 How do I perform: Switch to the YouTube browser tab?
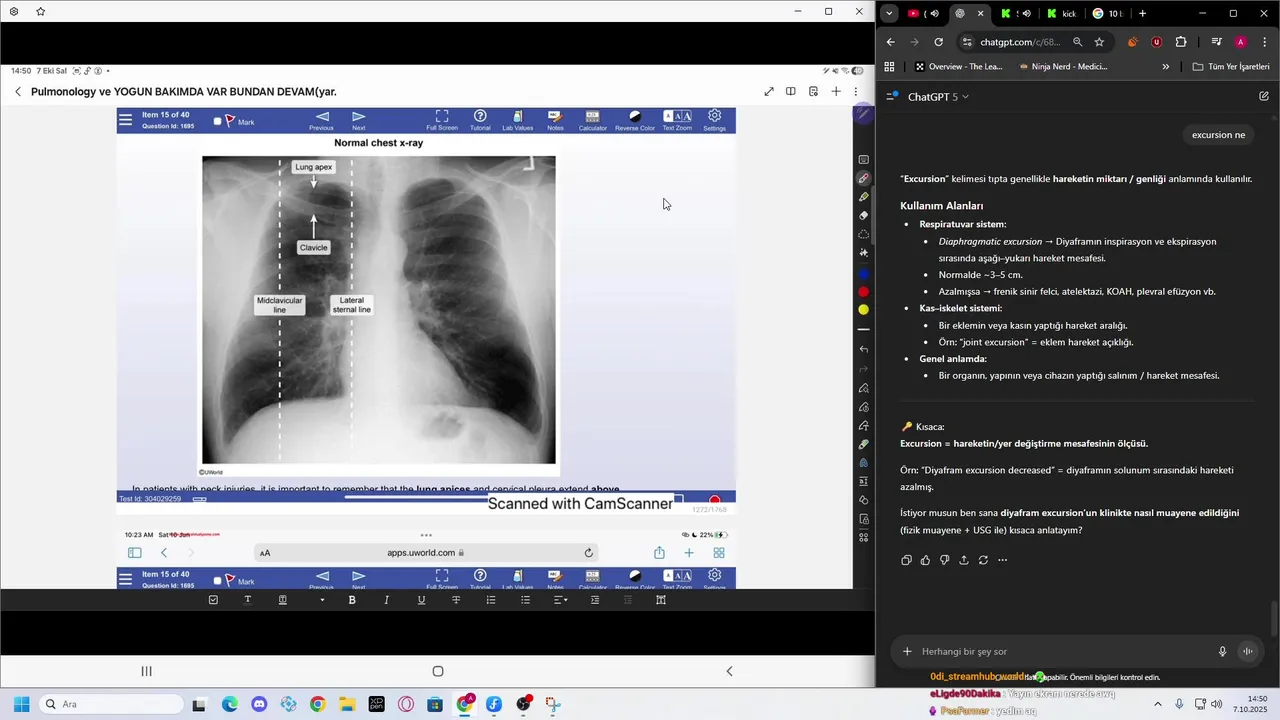tap(923, 13)
